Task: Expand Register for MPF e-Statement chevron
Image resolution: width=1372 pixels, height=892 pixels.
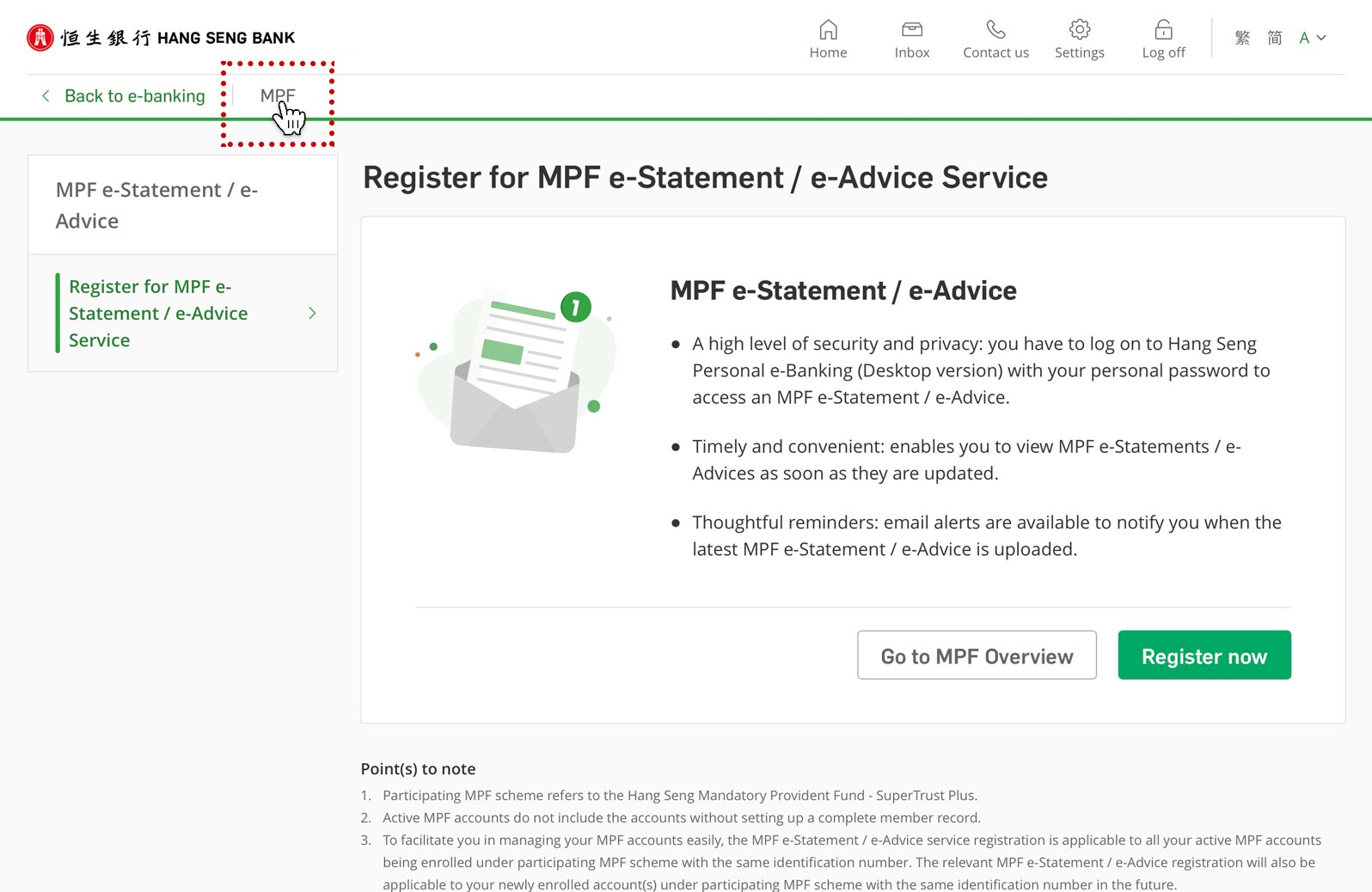Action: click(x=312, y=314)
